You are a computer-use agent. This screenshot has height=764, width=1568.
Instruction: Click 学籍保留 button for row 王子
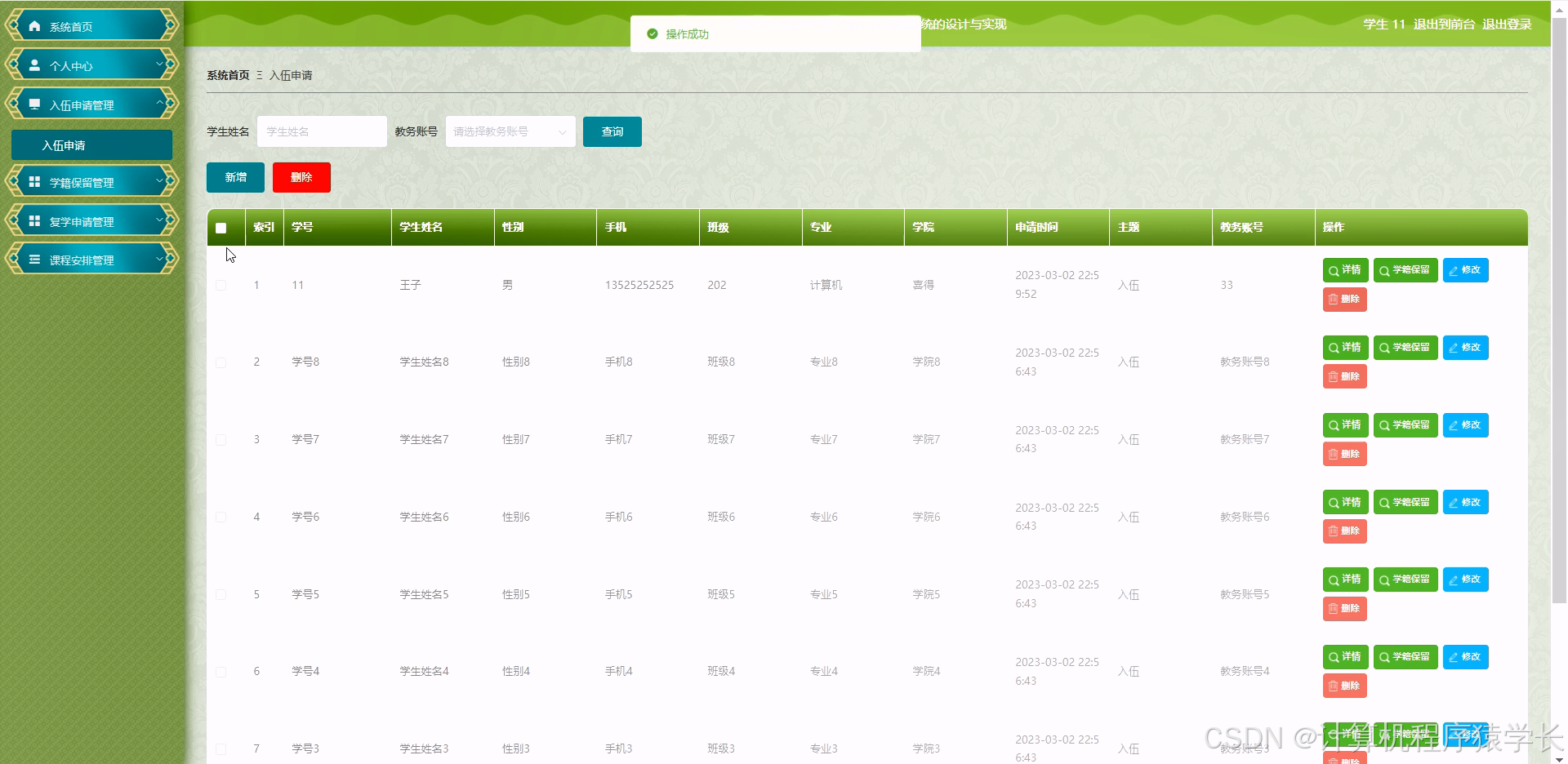click(1405, 270)
